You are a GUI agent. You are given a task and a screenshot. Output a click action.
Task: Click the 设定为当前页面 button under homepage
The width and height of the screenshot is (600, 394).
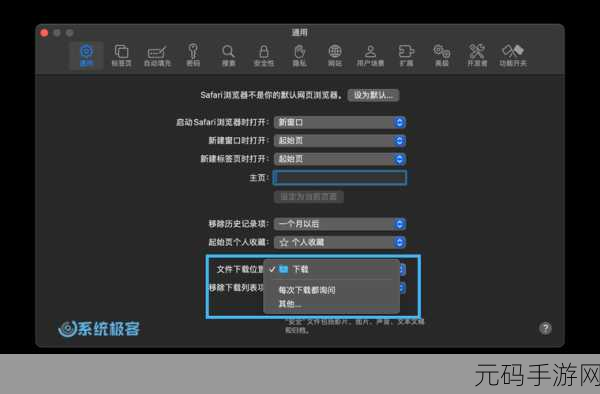308,197
